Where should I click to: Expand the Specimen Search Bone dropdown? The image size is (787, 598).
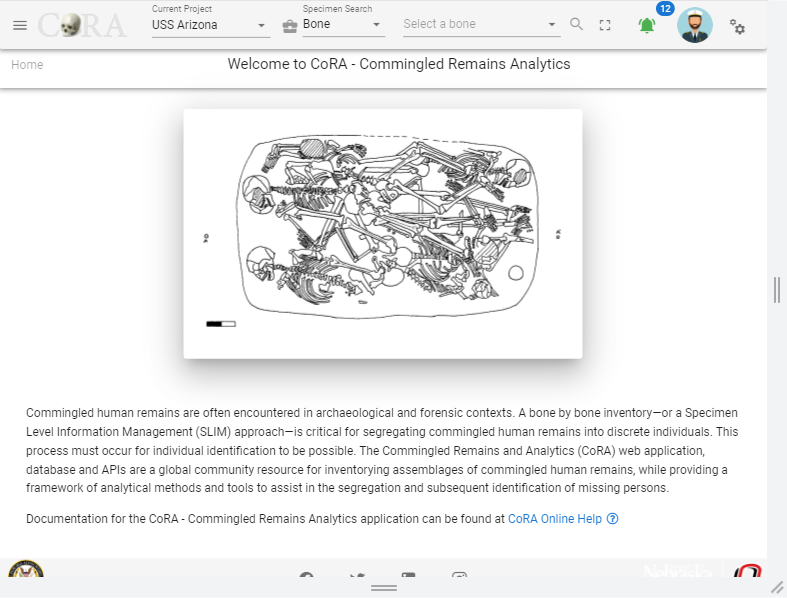(x=343, y=24)
